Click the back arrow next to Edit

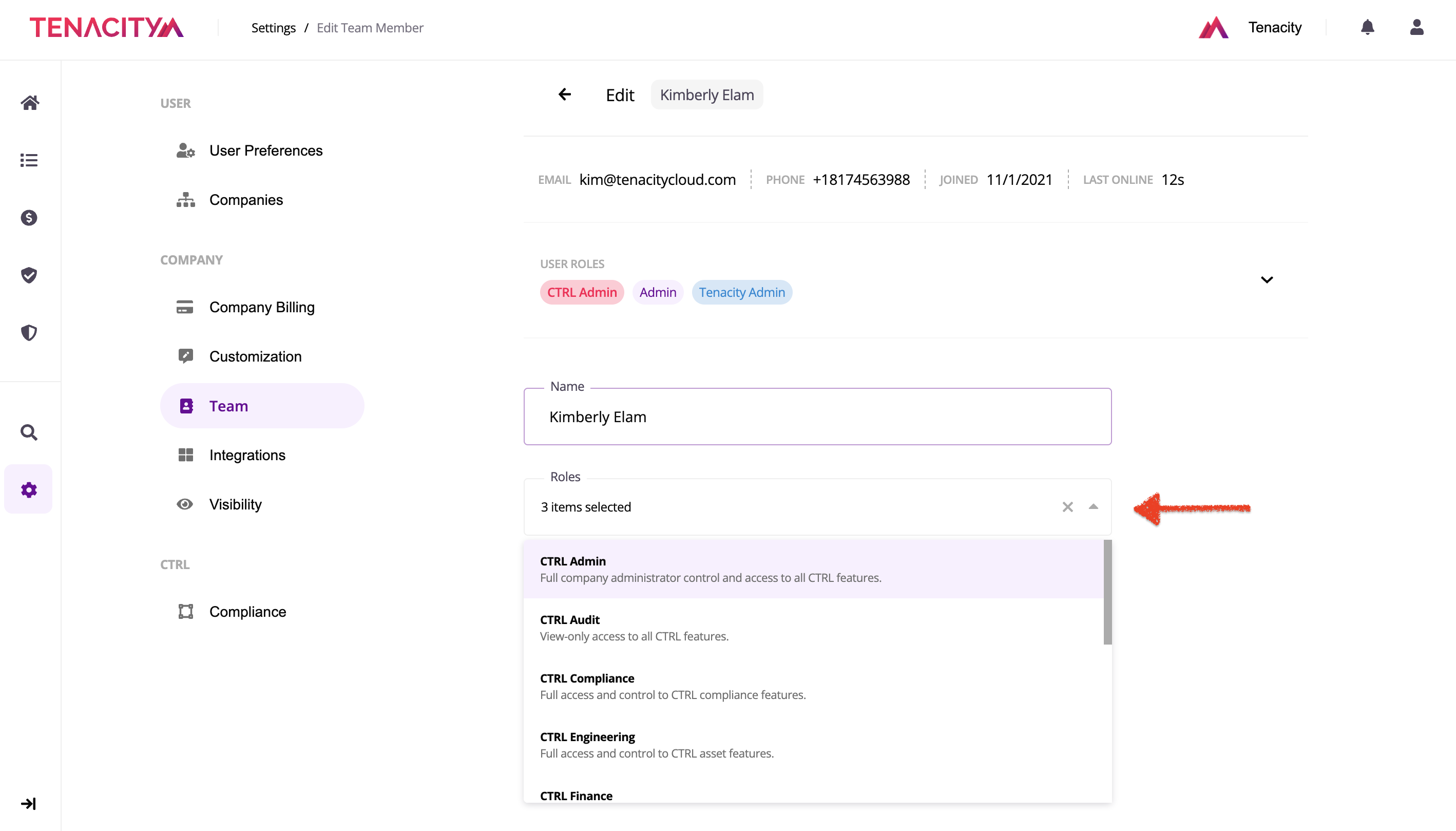[565, 94]
